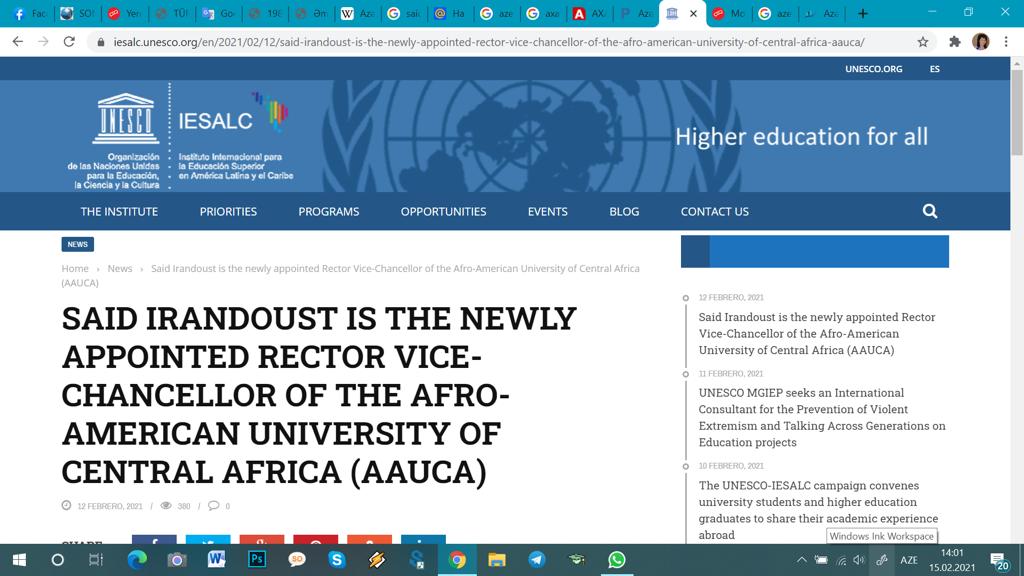This screenshot has width=1024, height=576.
Task: Open Task View in the taskbar
Action: [96, 560]
